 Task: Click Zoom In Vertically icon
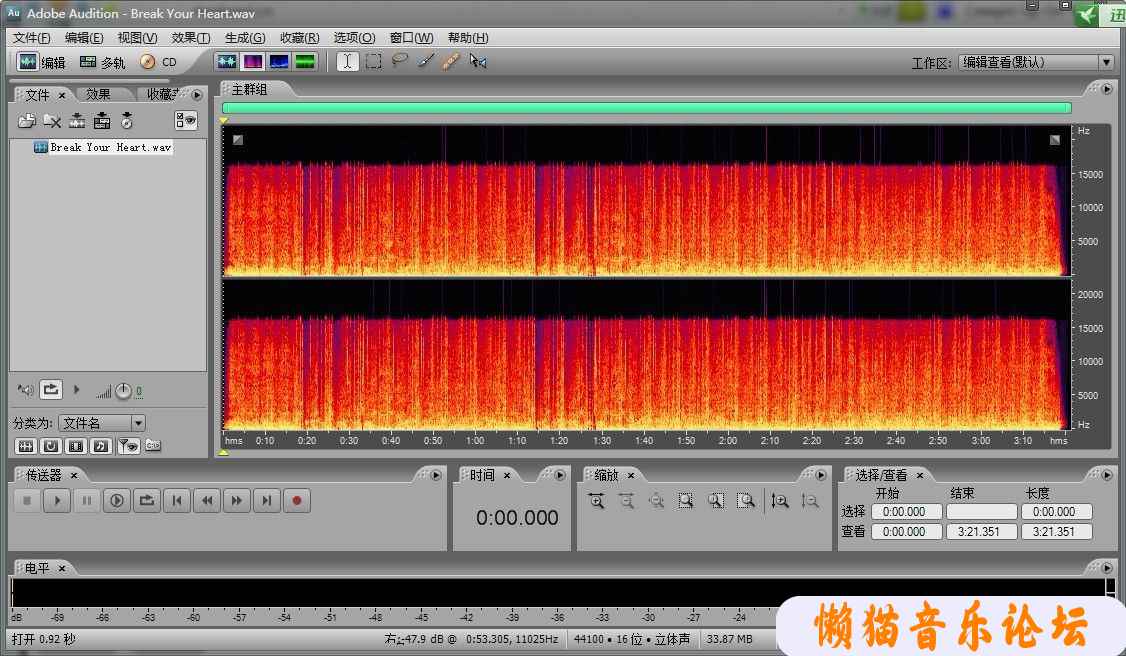click(x=780, y=501)
